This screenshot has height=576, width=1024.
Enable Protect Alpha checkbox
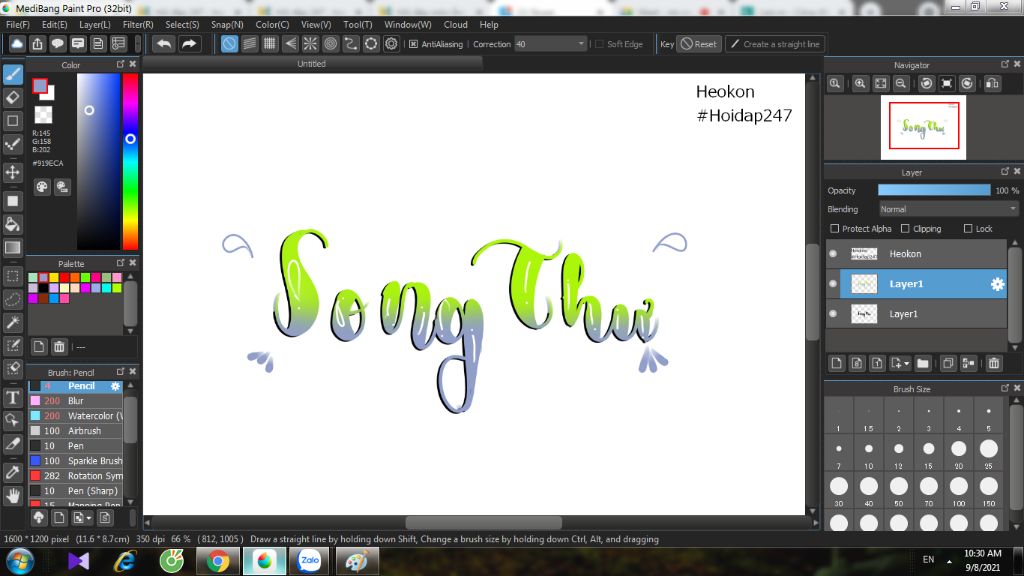pyautogui.click(x=834, y=229)
